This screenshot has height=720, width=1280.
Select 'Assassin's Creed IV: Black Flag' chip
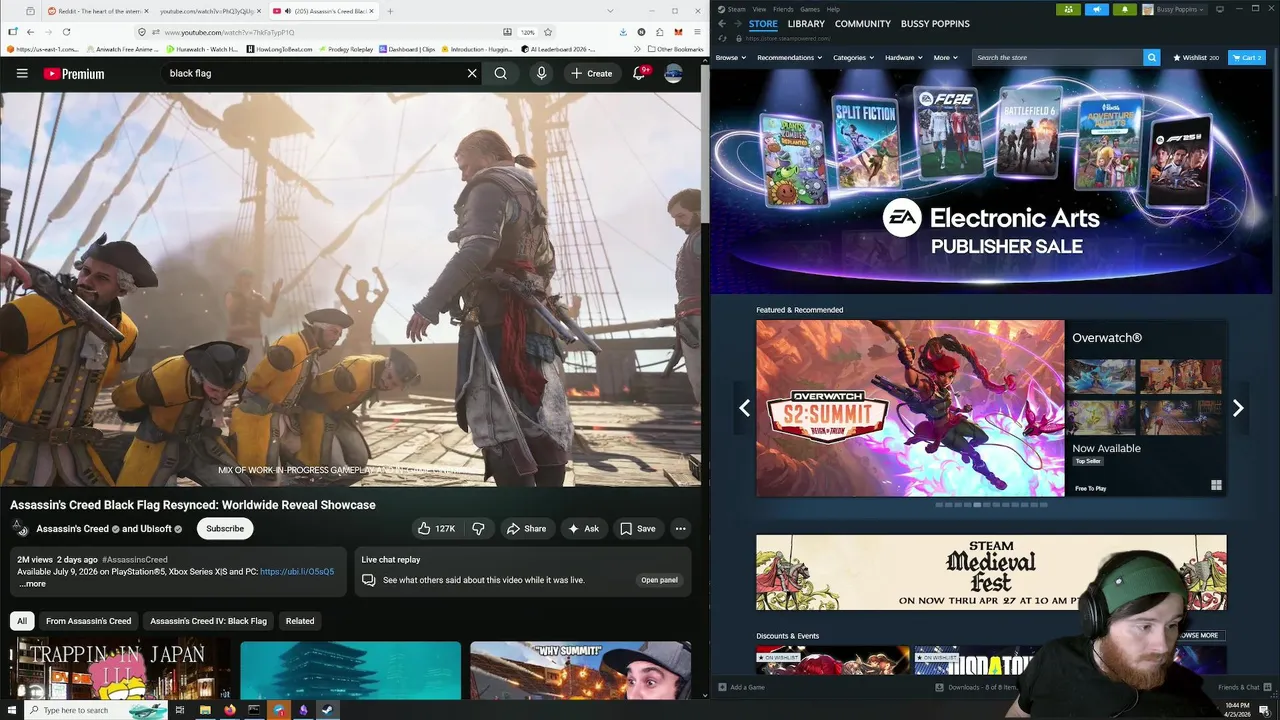(208, 621)
